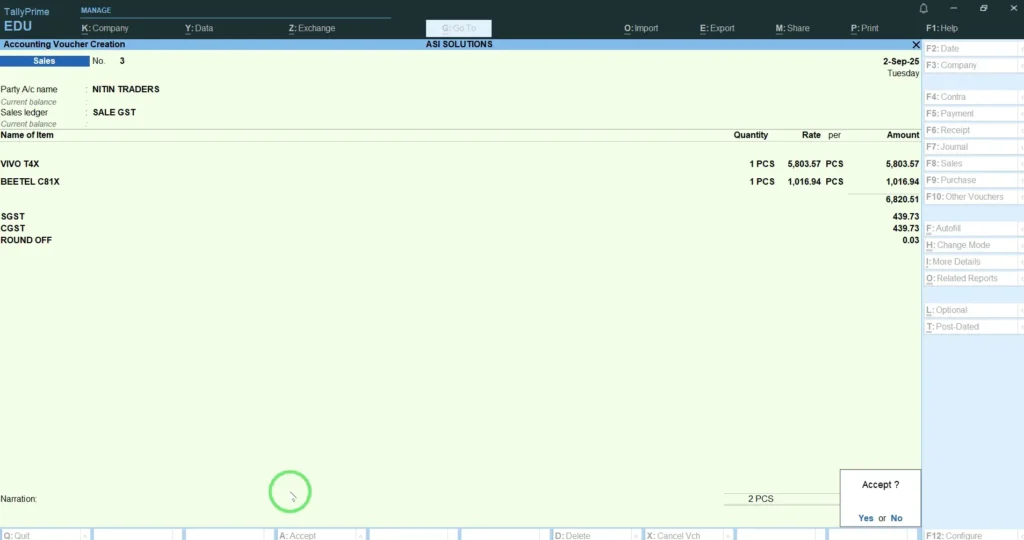1024x540 pixels.
Task: Open O: Related Reports
Action: coord(971,278)
